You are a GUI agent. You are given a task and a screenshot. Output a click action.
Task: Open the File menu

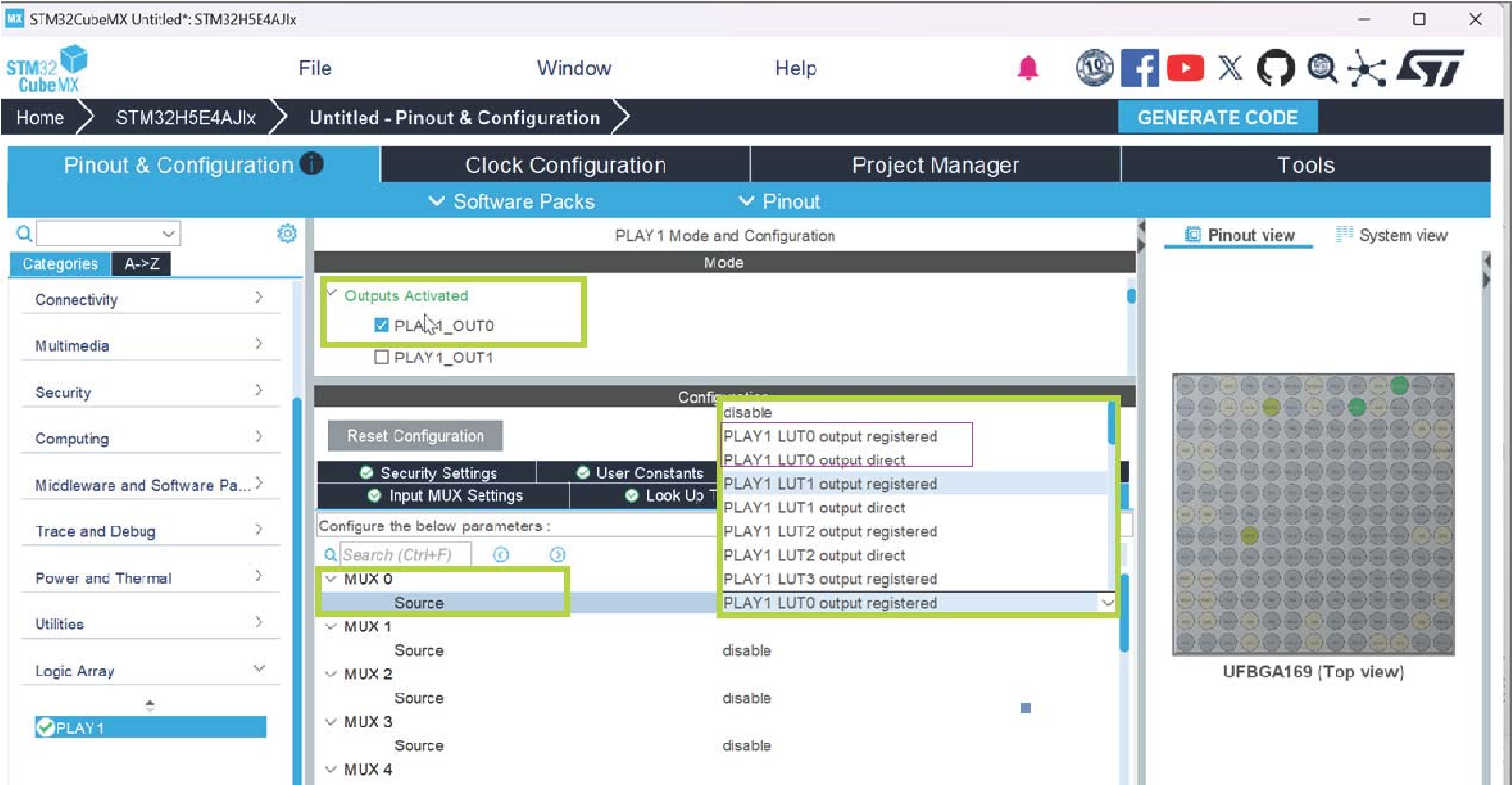[x=315, y=68]
